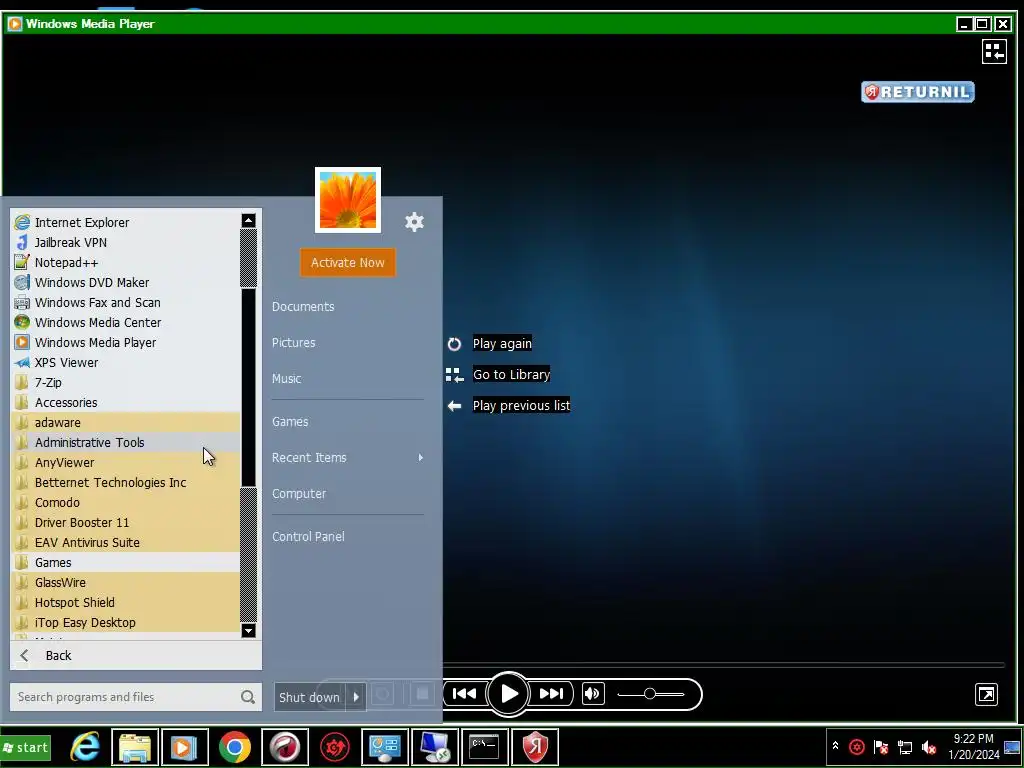The width and height of the screenshot is (1024, 768).
Task: Expand the iTop Easy Desktop folder
Action: tap(125, 622)
